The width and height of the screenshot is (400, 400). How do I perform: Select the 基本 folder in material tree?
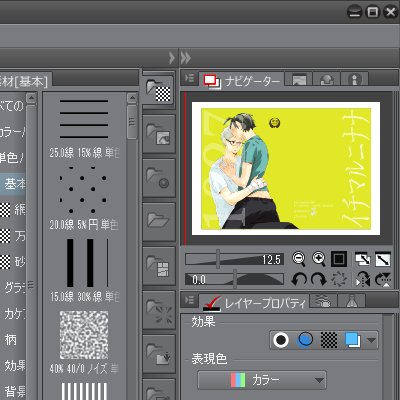click(13, 183)
